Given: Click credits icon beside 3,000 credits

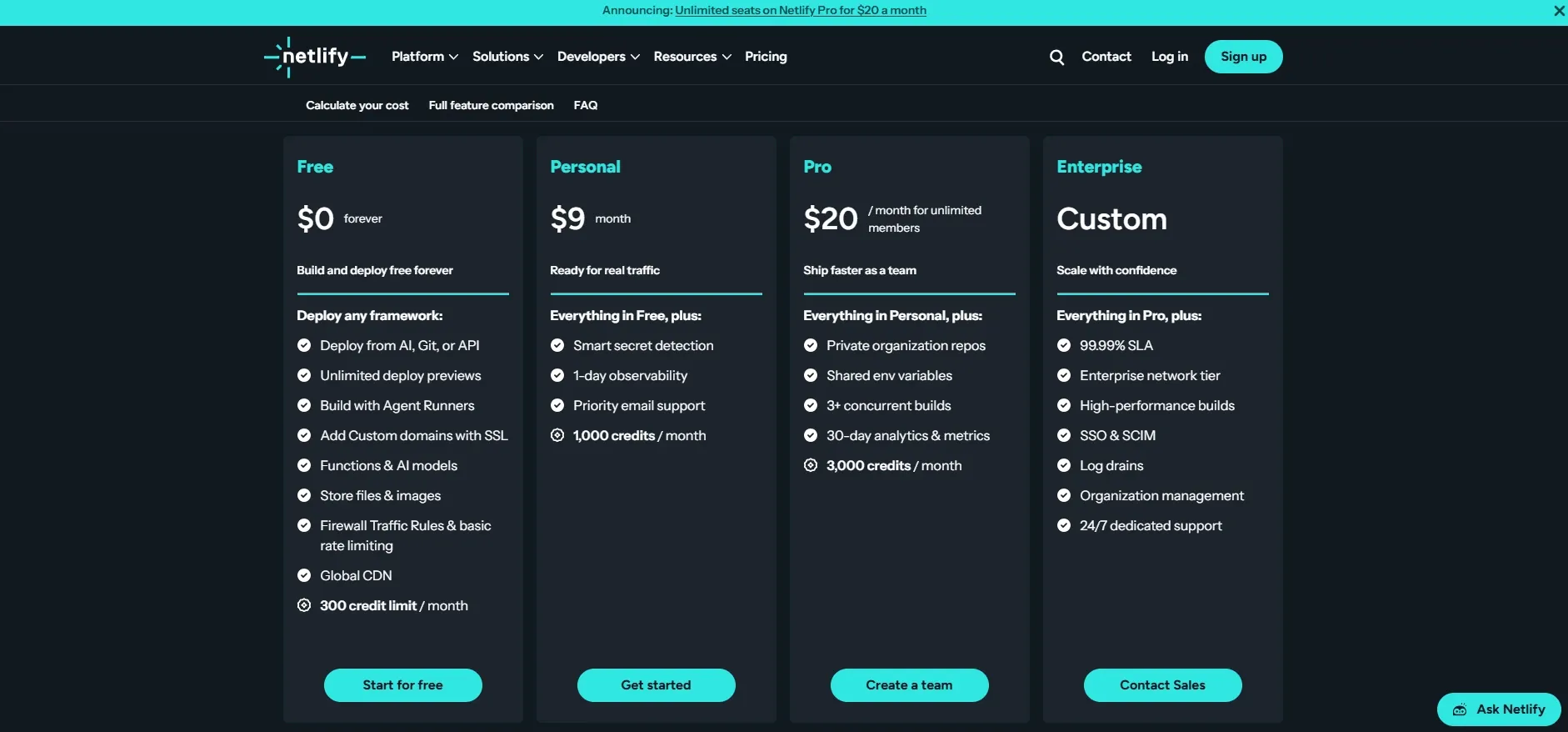Looking at the screenshot, I should tap(811, 465).
